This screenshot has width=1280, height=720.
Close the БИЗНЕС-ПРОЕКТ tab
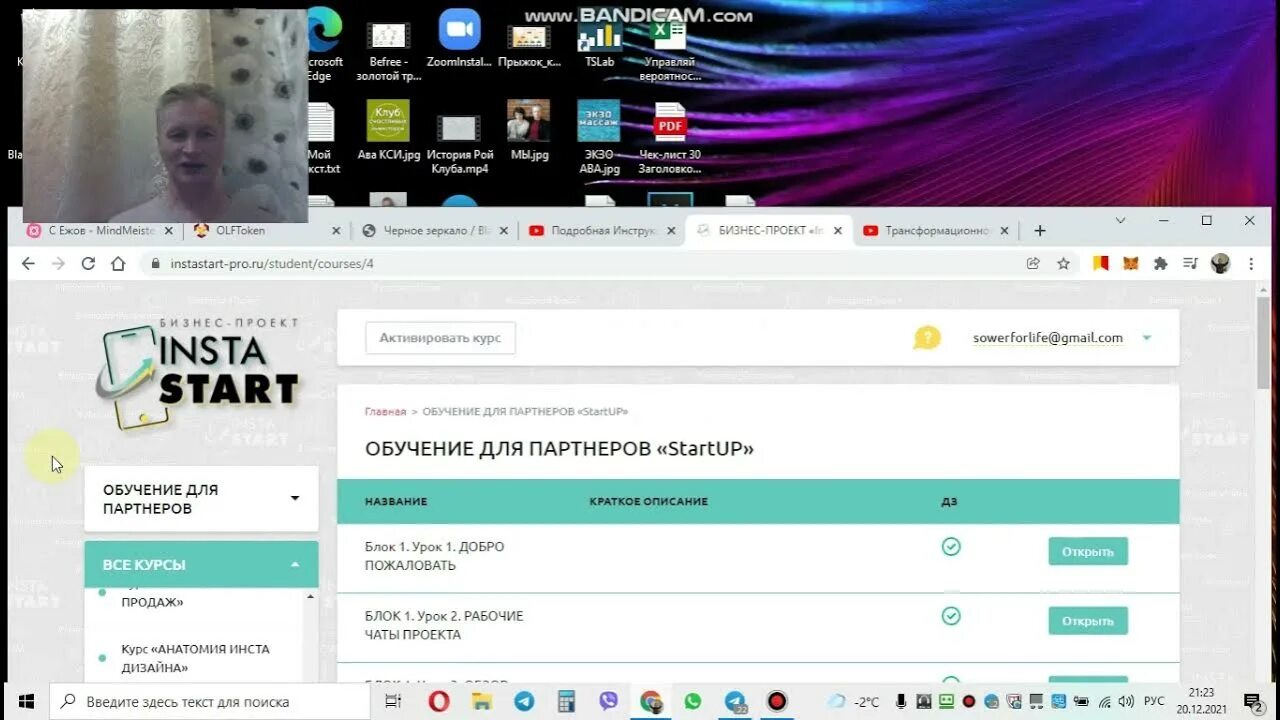[838, 230]
